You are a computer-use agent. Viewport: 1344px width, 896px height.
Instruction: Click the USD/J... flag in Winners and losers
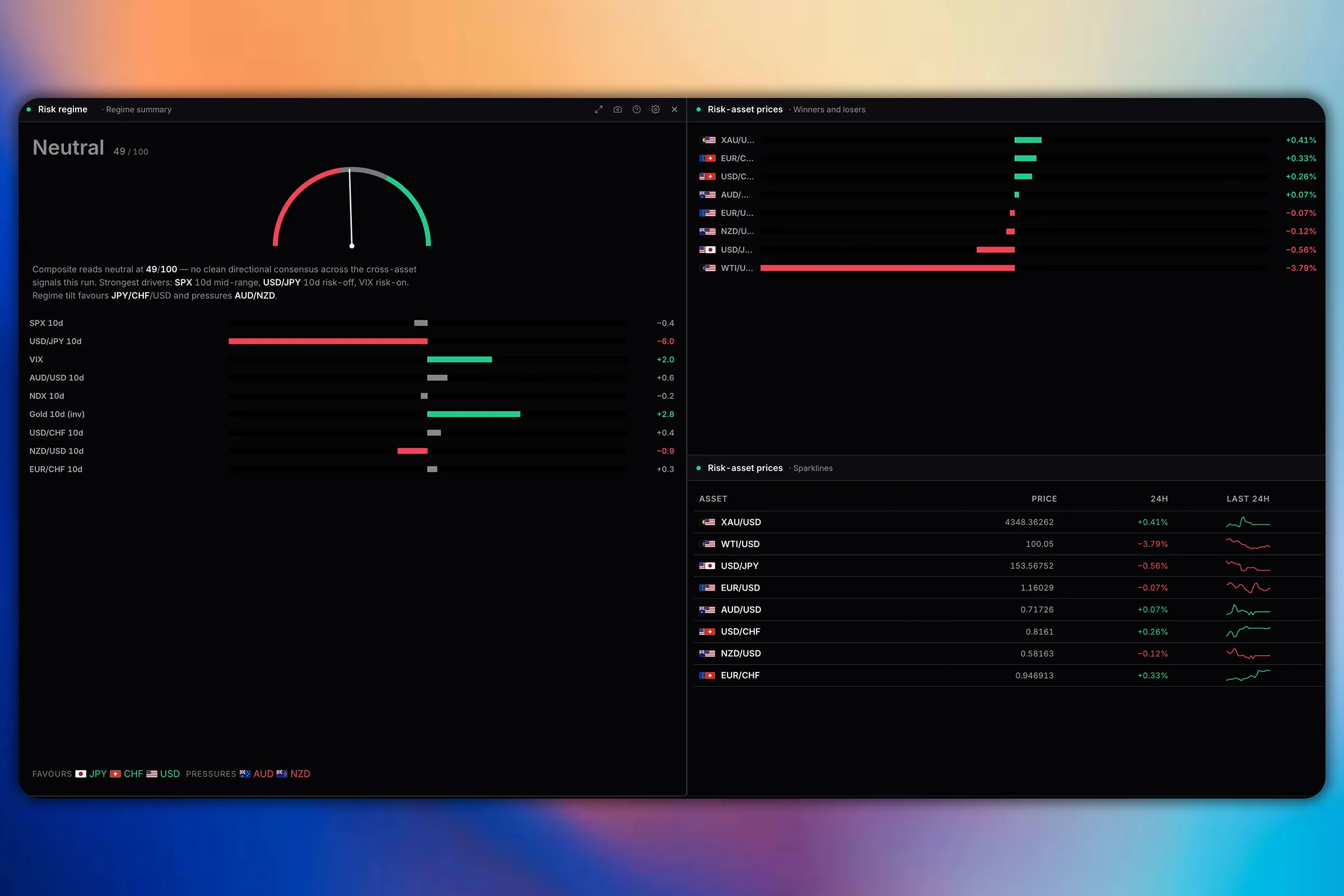707,250
